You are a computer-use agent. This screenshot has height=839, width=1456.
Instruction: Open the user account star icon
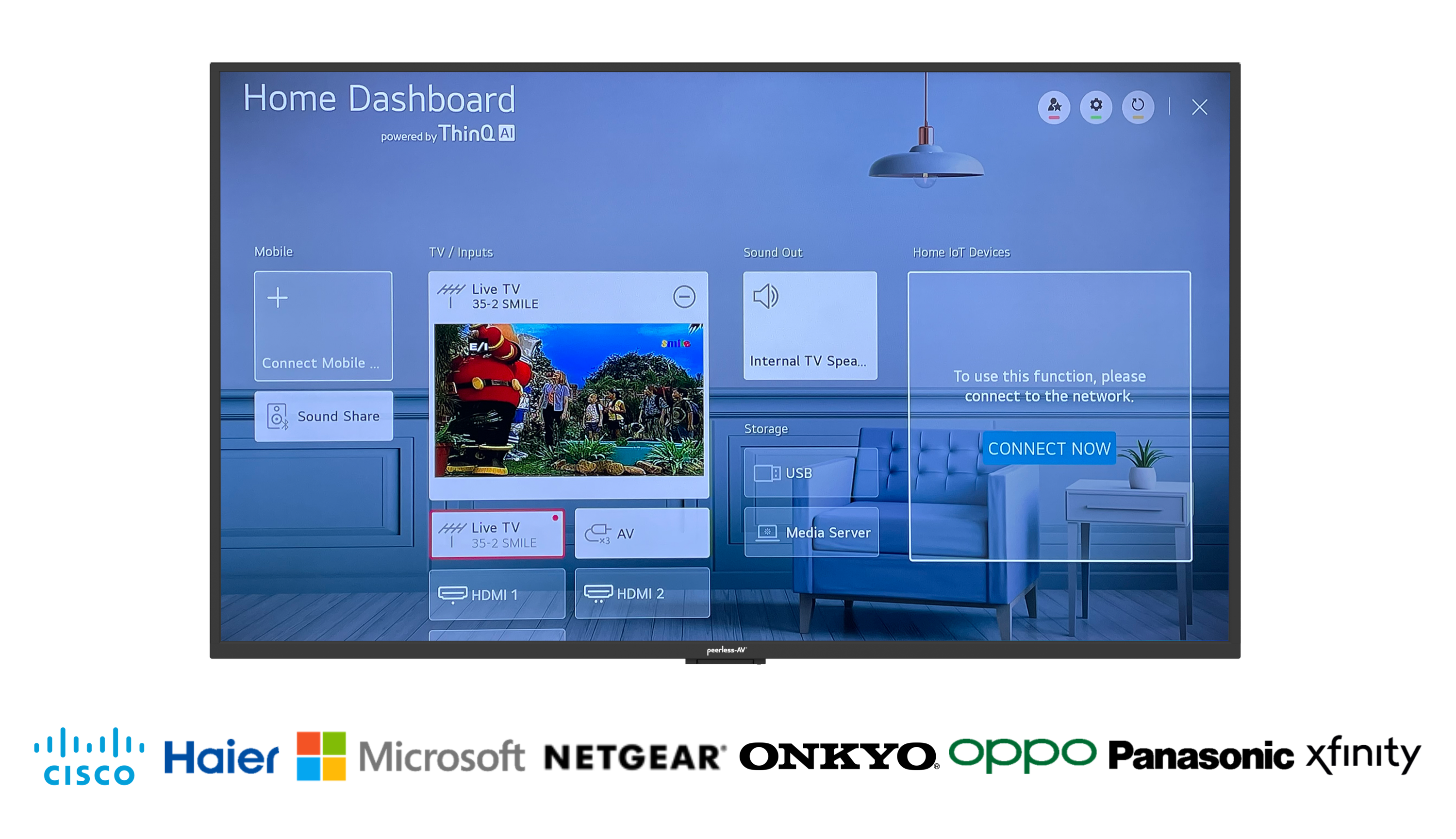tap(1054, 107)
